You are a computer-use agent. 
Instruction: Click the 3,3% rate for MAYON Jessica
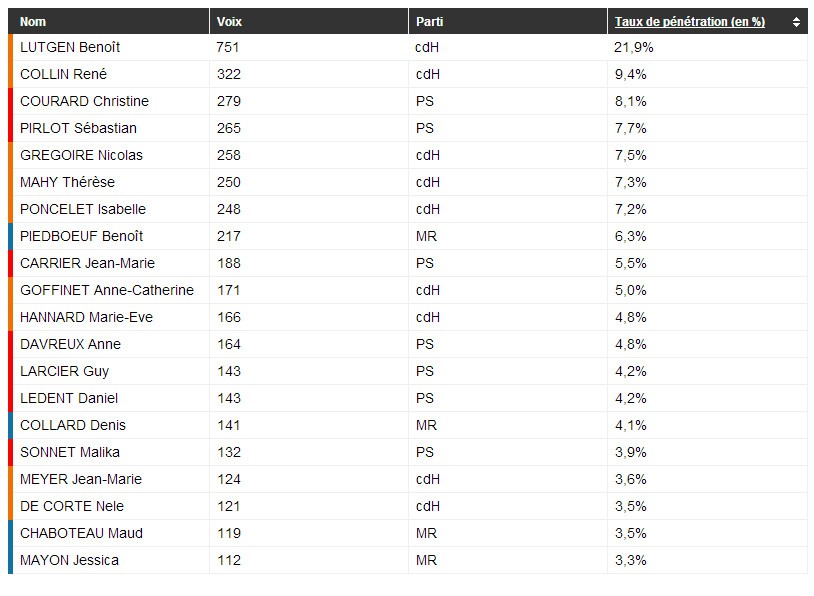click(x=631, y=560)
